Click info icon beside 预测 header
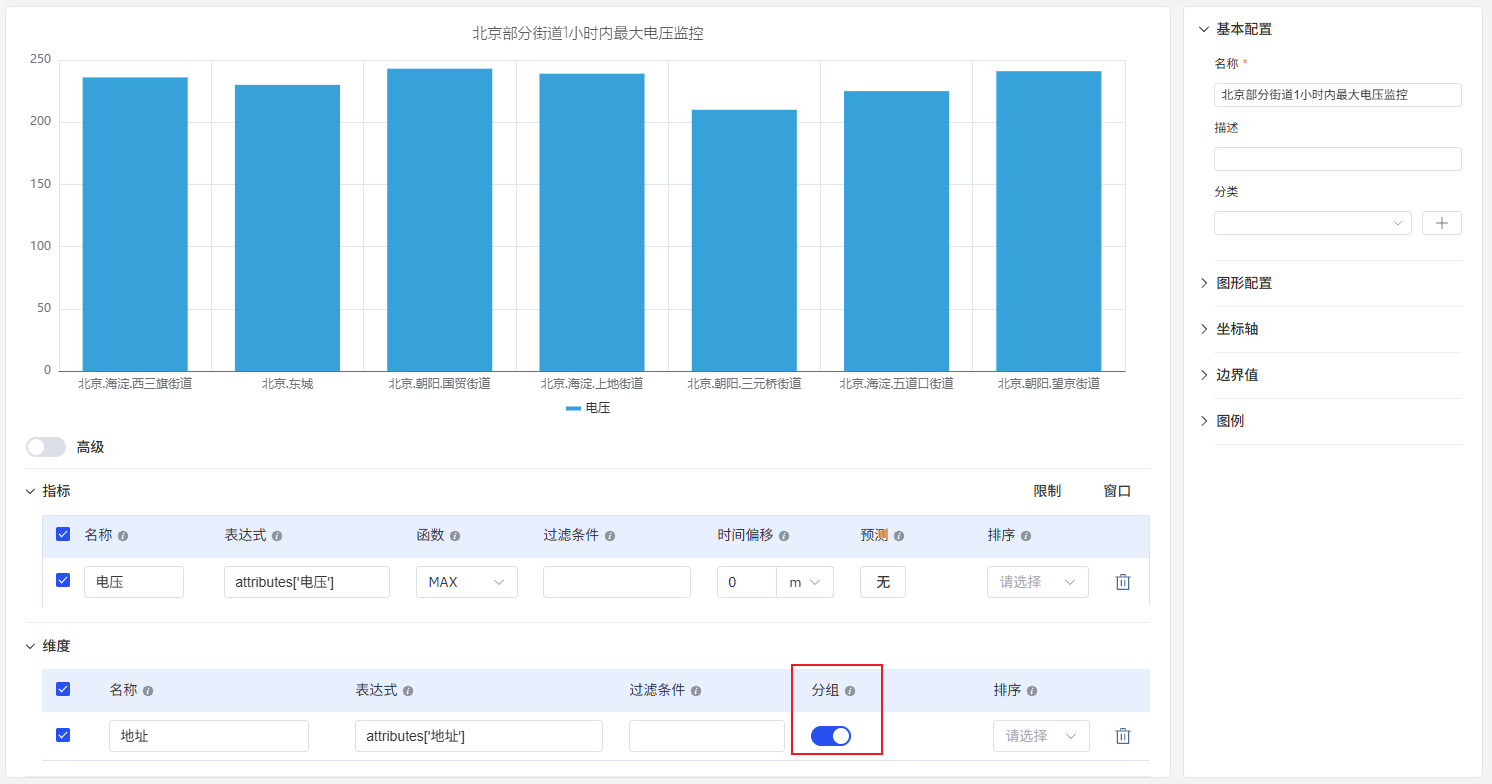Image resolution: width=1492 pixels, height=784 pixels. [899, 536]
